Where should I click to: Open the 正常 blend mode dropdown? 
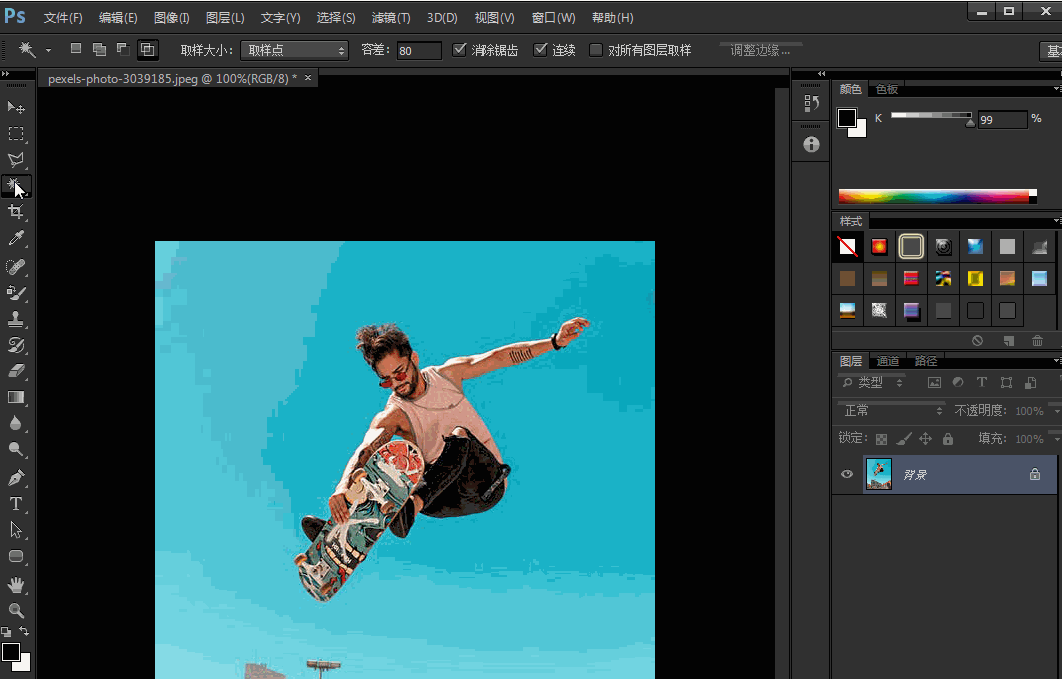coord(892,411)
